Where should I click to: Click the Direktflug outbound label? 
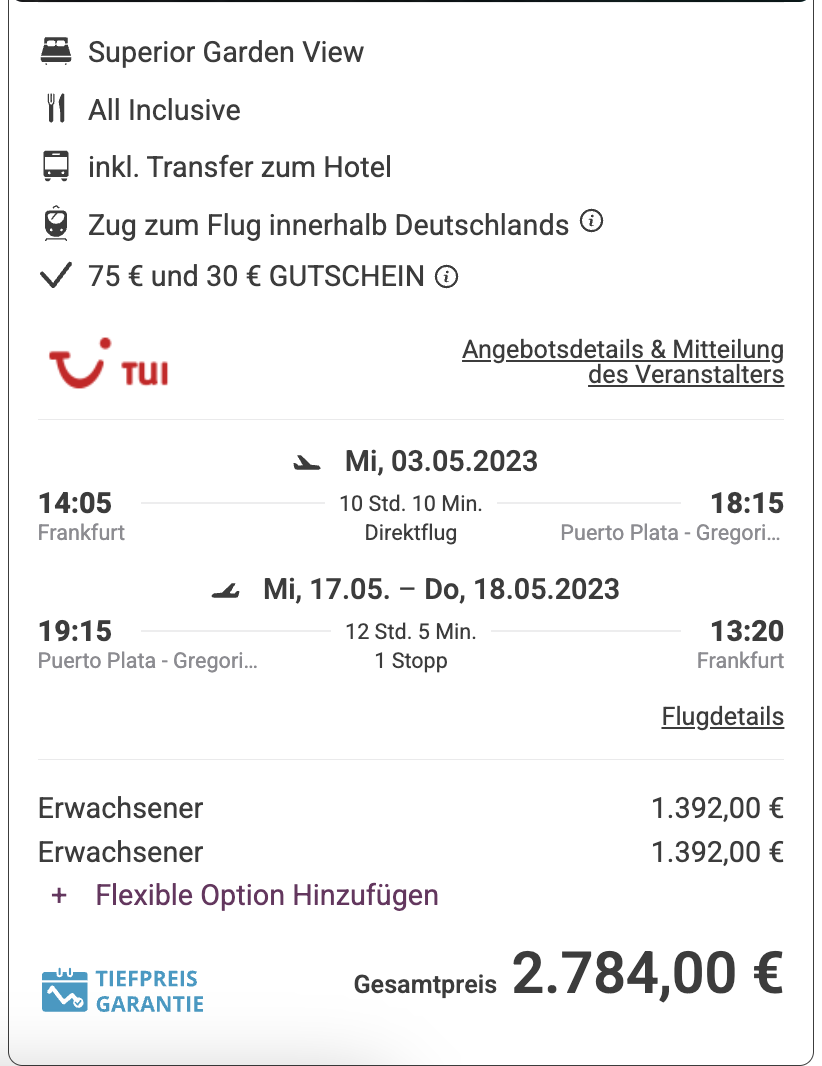411,533
